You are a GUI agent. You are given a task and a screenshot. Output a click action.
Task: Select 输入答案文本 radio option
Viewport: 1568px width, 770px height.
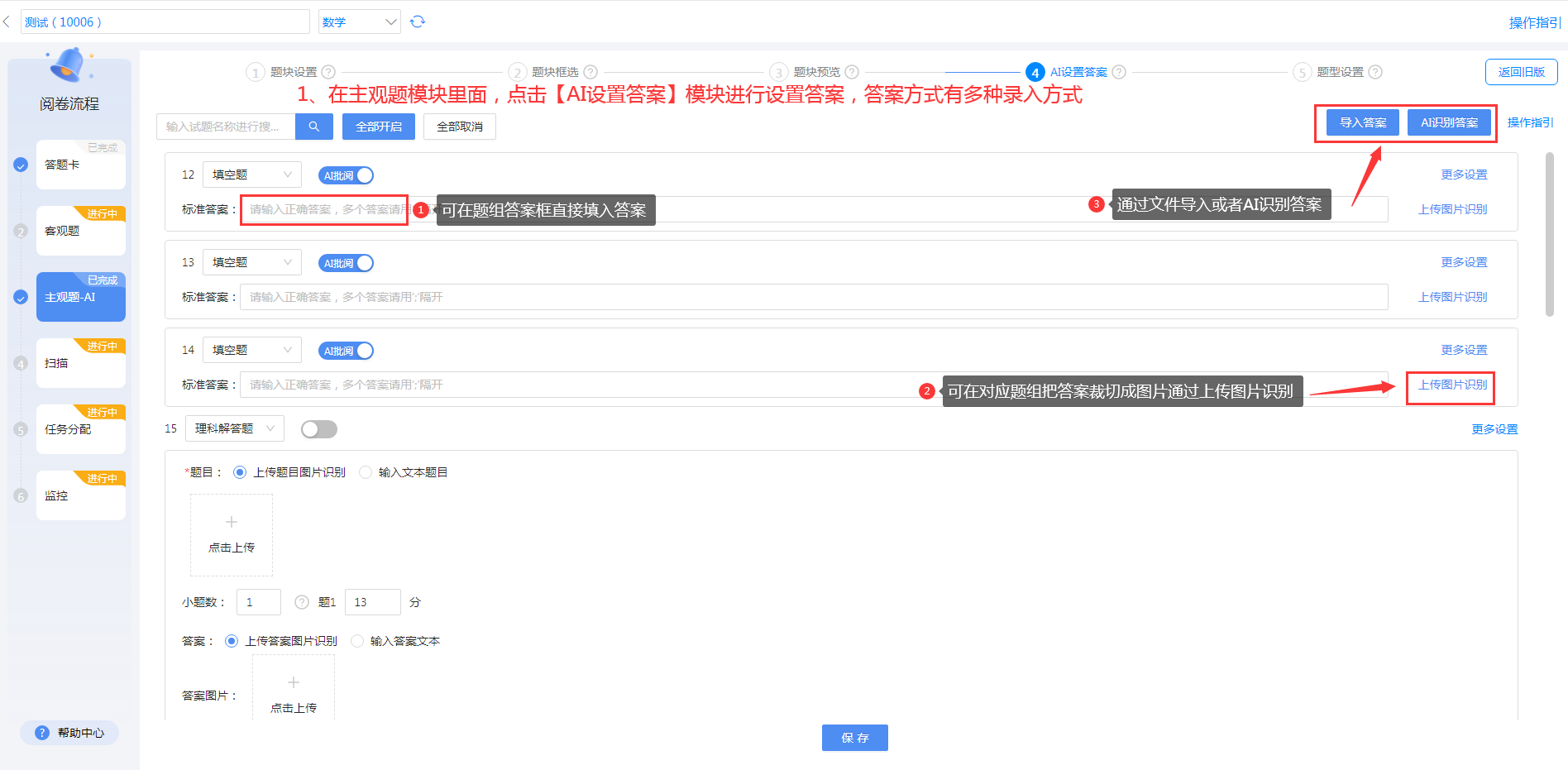click(358, 641)
